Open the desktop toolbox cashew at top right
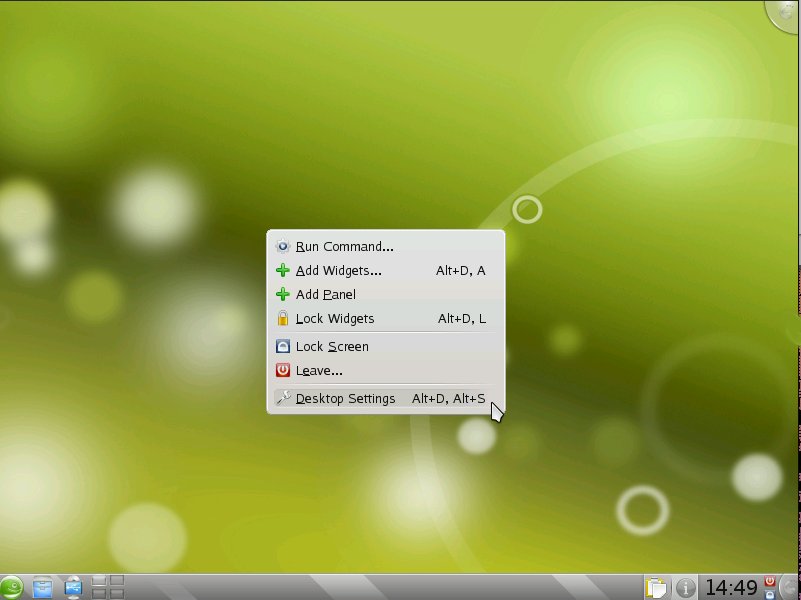Viewport: 801px width, 600px height. pos(788,12)
